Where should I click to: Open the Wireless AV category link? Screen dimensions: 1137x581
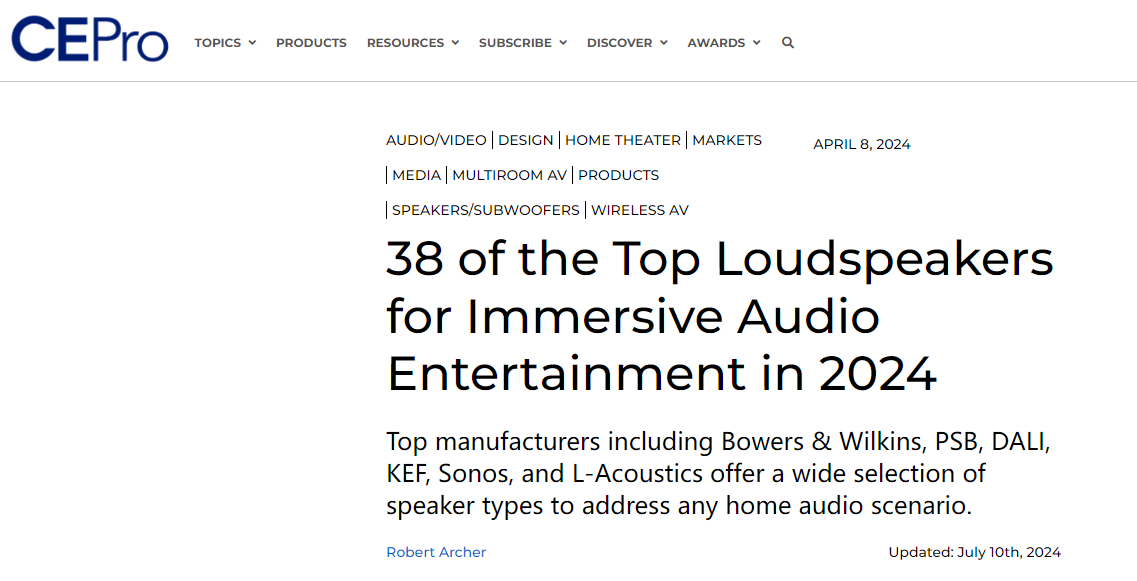pyautogui.click(x=639, y=210)
